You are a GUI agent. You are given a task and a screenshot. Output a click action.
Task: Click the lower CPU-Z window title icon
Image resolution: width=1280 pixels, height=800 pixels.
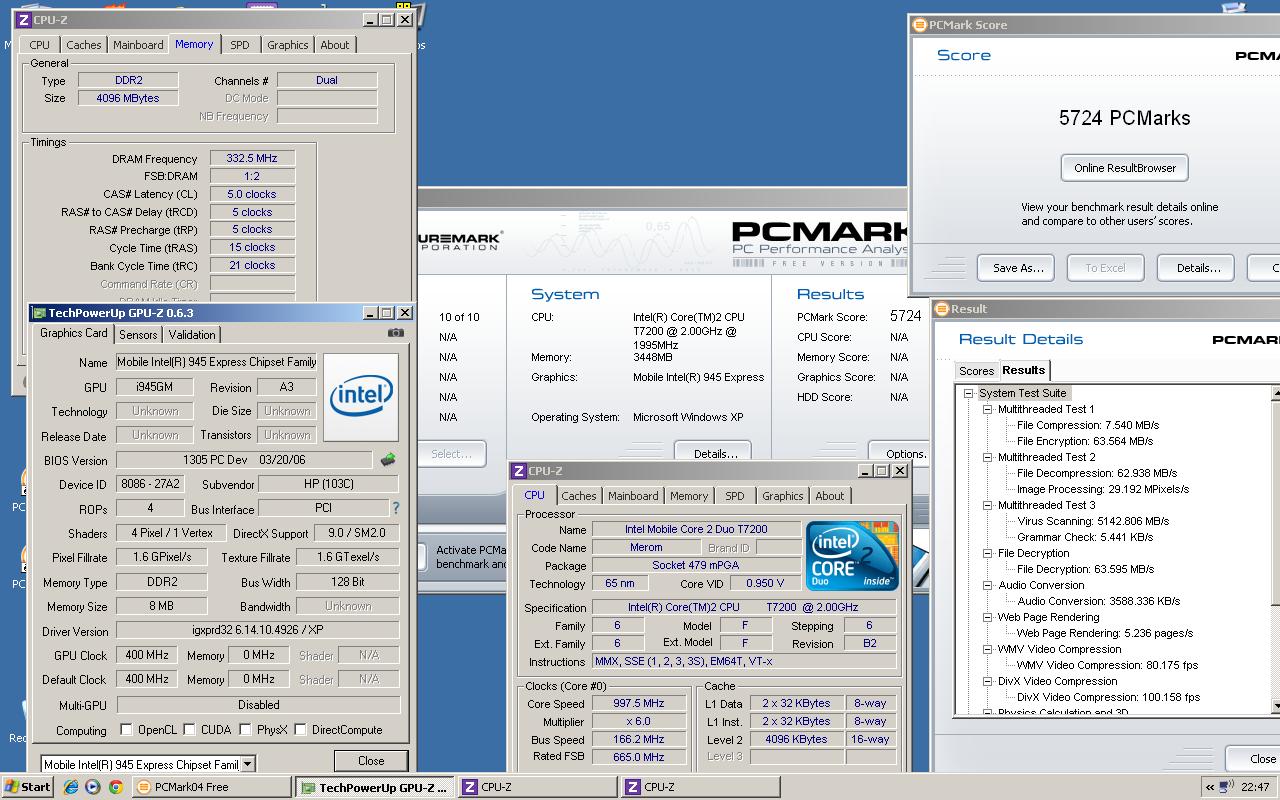click(x=518, y=471)
